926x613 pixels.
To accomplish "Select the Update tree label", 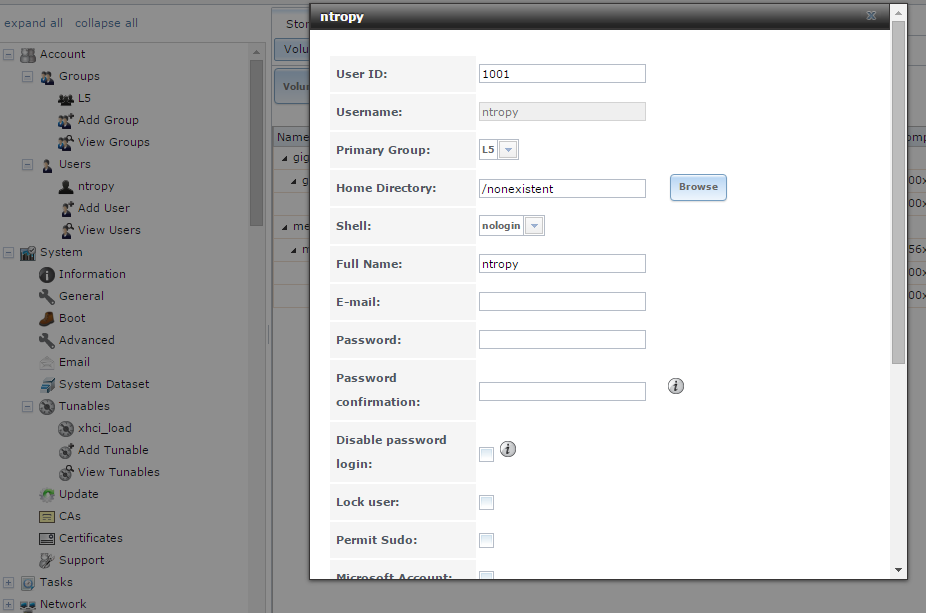I will point(79,494).
